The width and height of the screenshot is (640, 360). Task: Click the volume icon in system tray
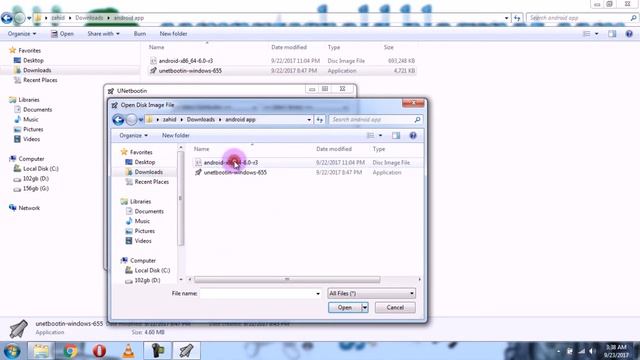[592, 351]
